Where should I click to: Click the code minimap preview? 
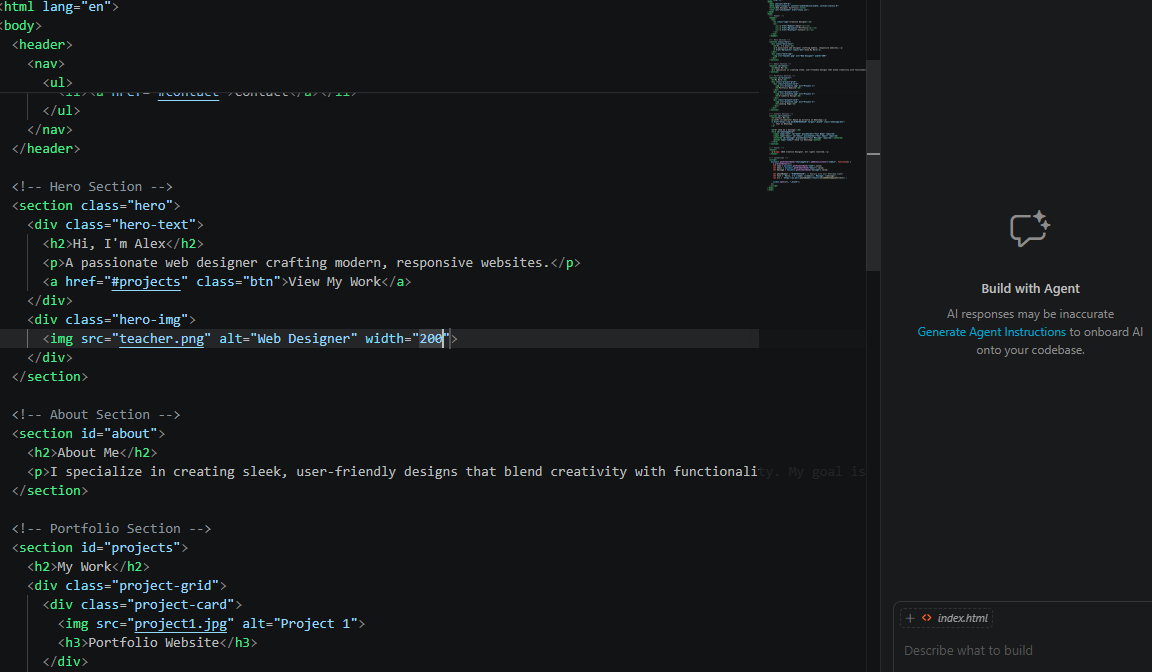(x=816, y=95)
